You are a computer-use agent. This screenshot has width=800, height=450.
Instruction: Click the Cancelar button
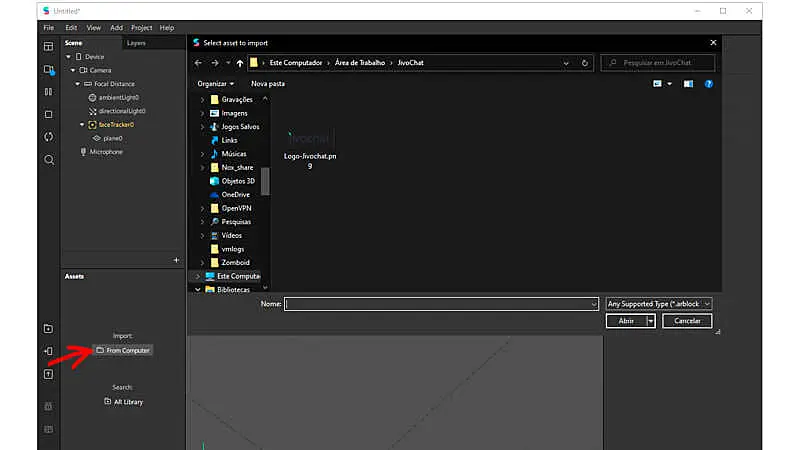(x=687, y=321)
